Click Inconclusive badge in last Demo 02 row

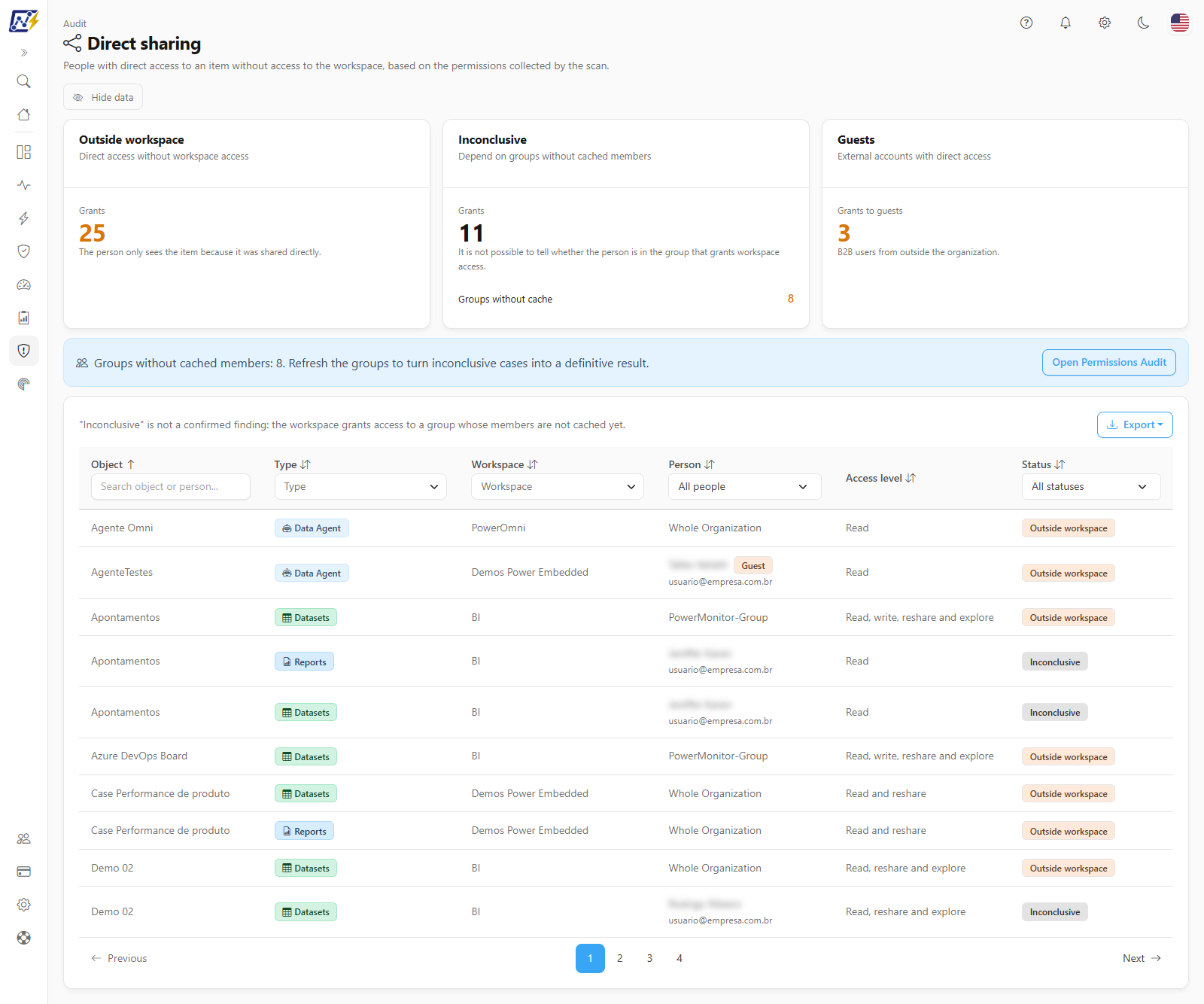coord(1055,912)
